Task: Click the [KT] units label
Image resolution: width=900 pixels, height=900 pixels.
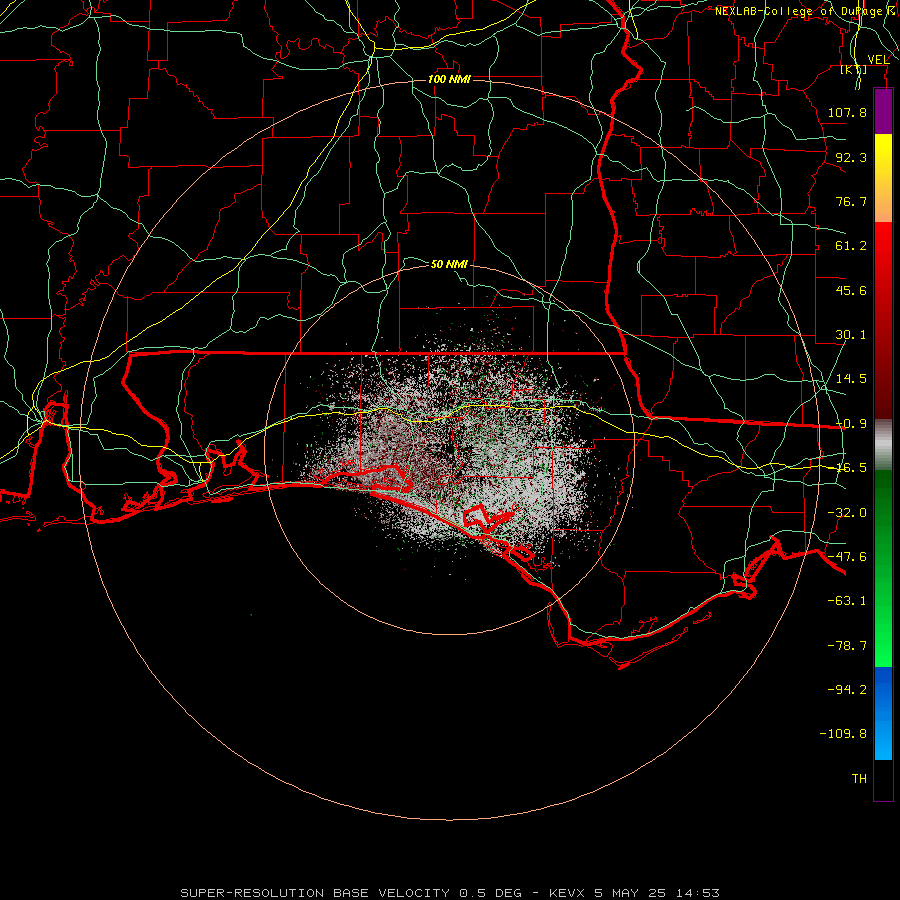Action: 854,69
